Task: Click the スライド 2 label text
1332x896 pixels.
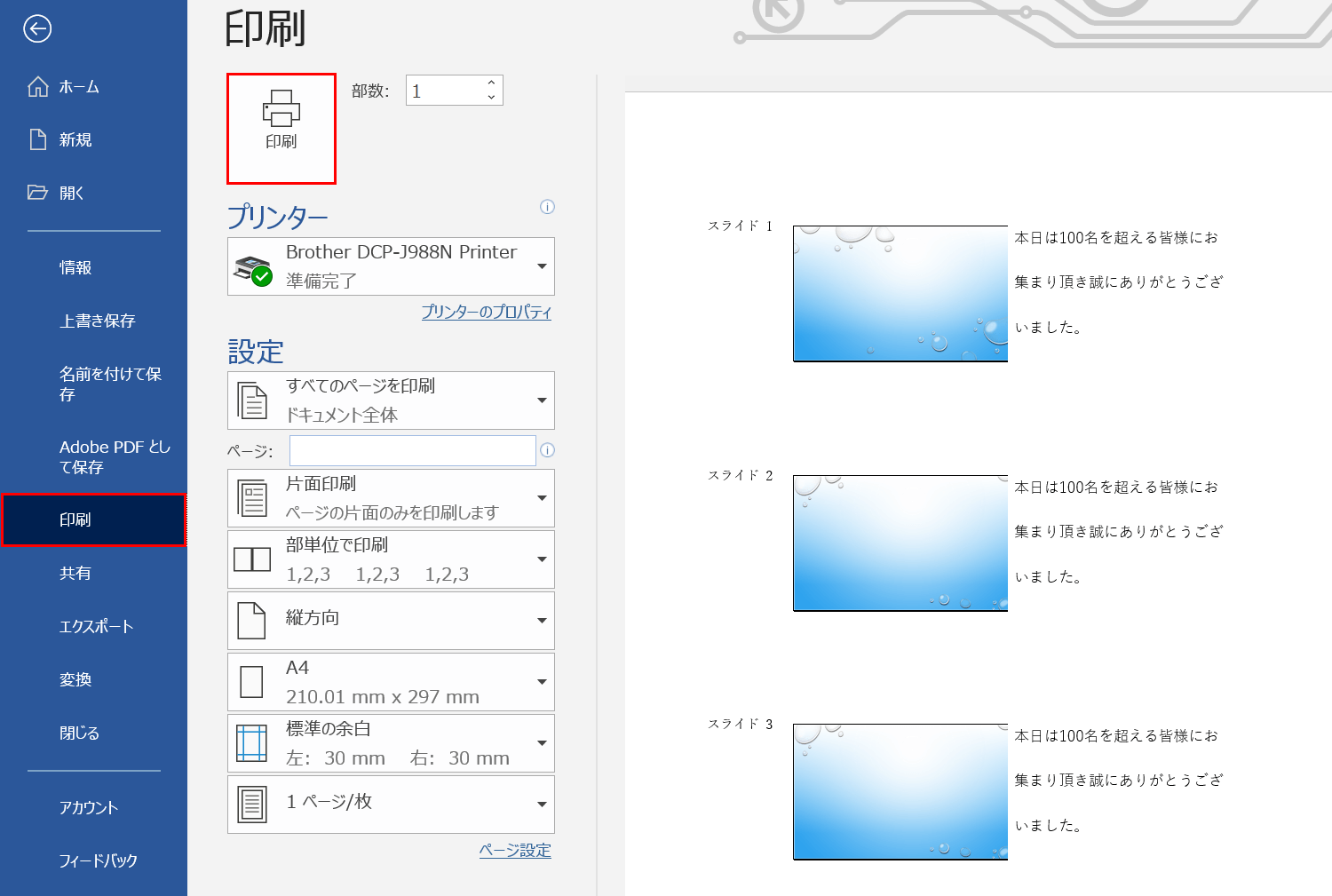Action: tap(741, 475)
